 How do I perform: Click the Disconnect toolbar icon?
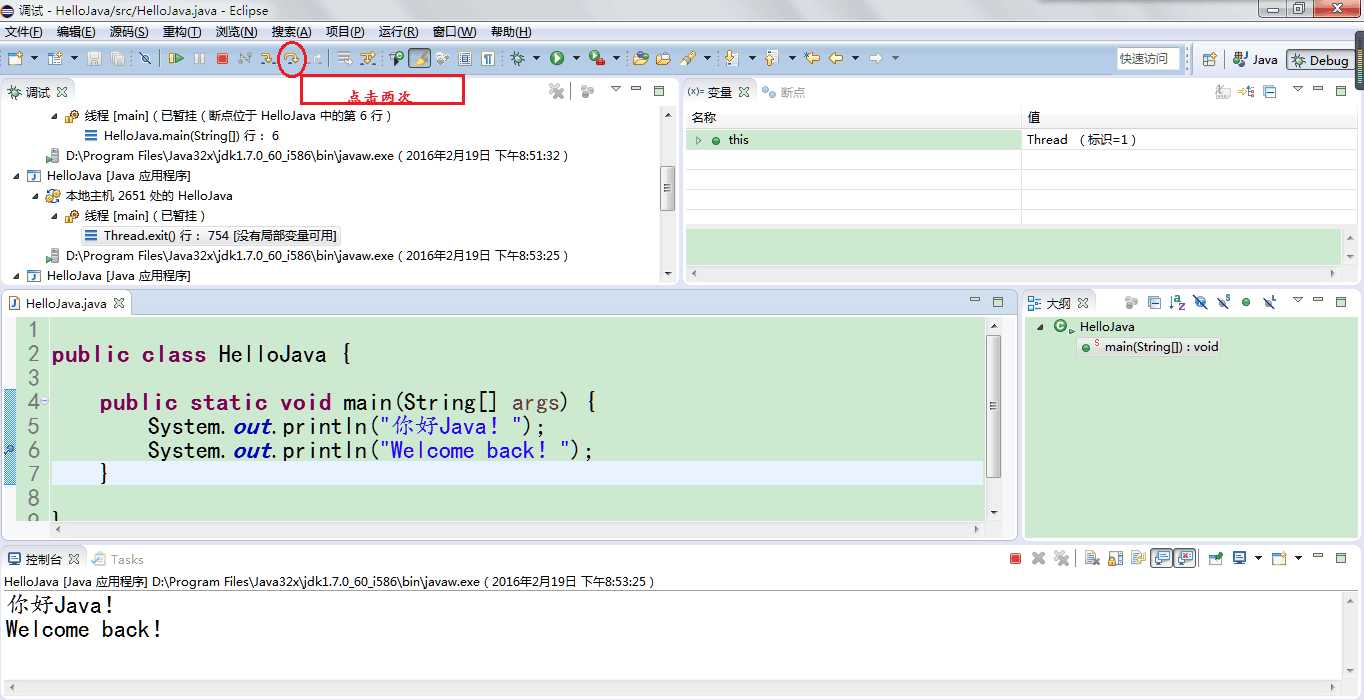[245, 59]
